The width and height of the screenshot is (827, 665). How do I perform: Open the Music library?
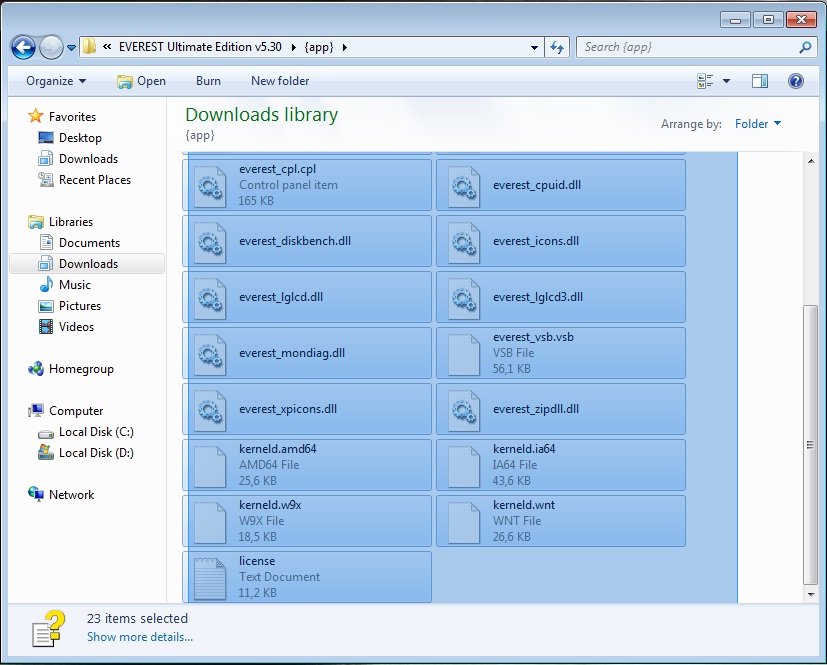75,285
